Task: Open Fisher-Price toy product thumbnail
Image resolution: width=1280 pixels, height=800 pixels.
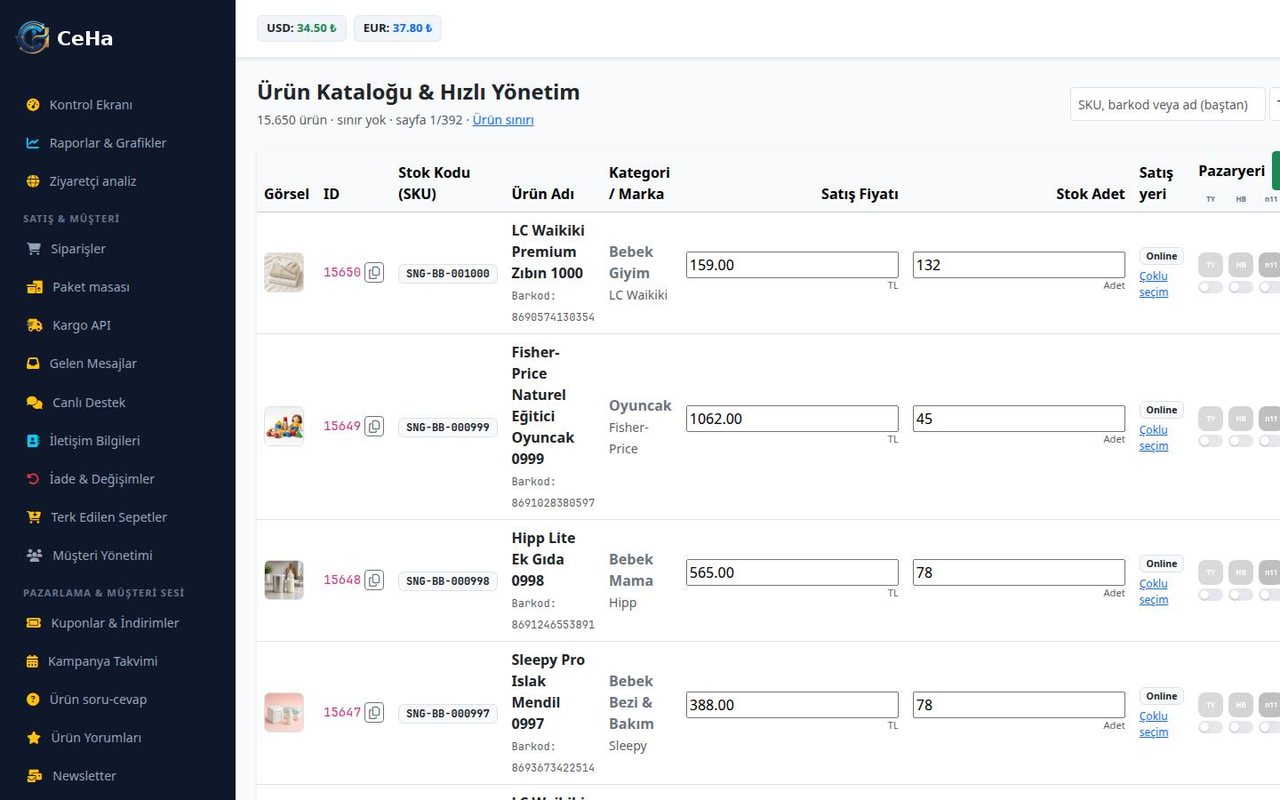Action: pyautogui.click(x=284, y=426)
